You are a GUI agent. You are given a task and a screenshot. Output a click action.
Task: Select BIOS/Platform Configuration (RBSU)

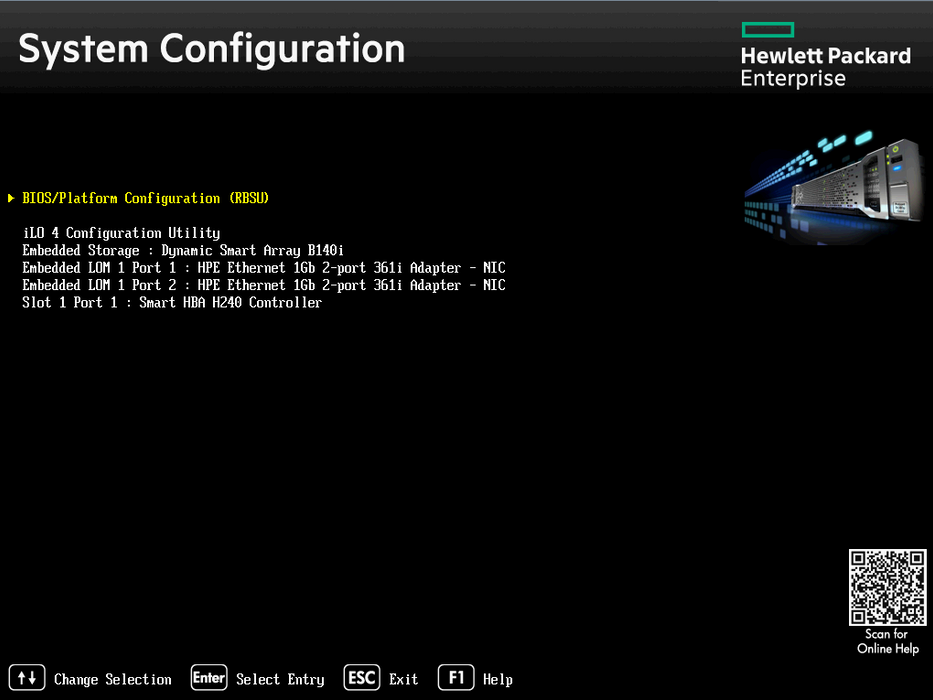click(x=145, y=198)
